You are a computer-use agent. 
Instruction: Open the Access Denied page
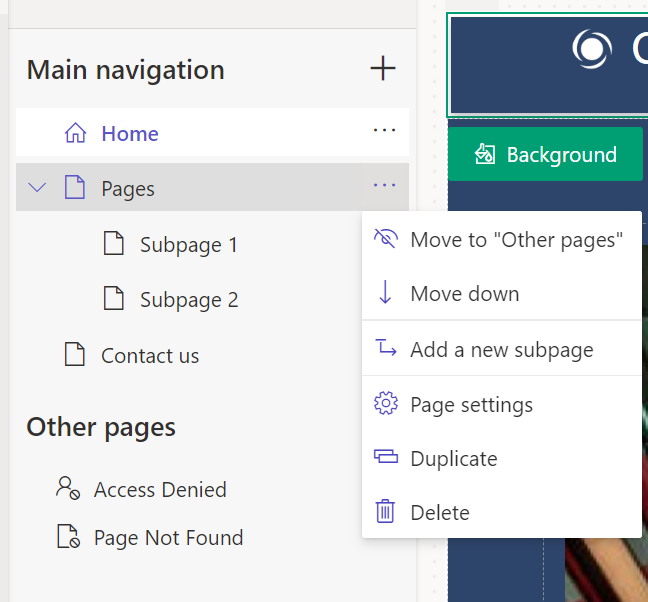tap(160, 490)
